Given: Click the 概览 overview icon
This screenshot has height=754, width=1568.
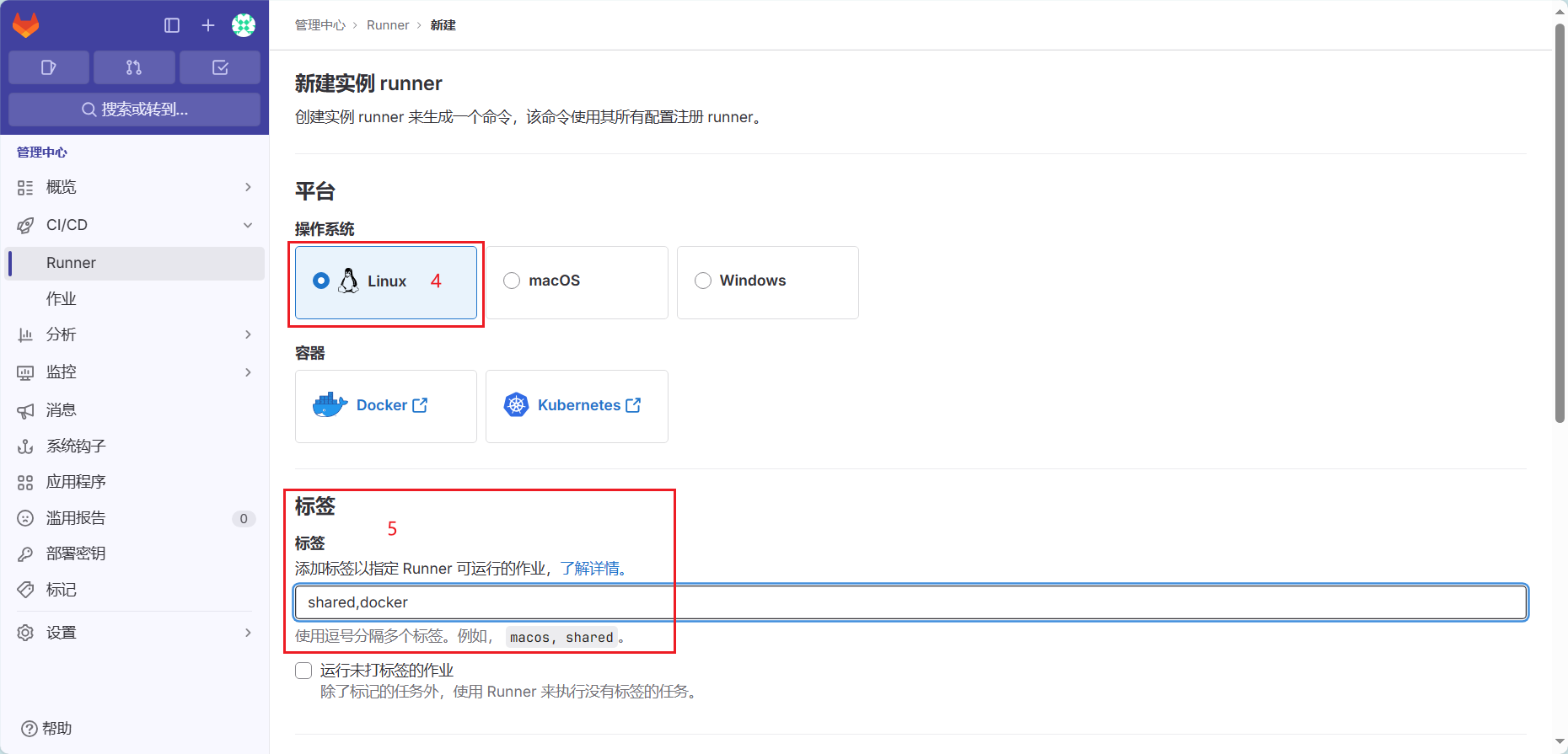Looking at the screenshot, I should pyautogui.click(x=25, y=187).
